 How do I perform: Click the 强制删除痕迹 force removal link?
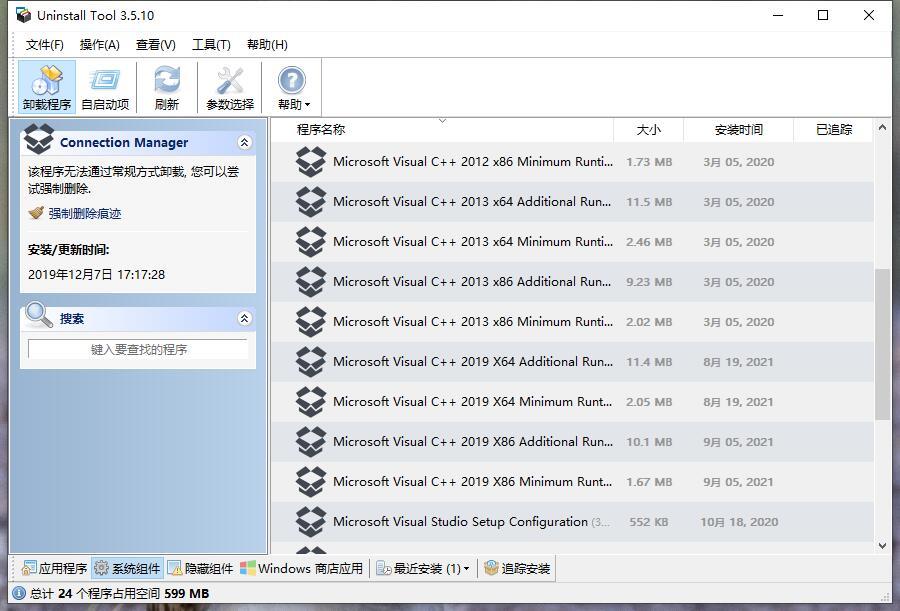point(85,214)
